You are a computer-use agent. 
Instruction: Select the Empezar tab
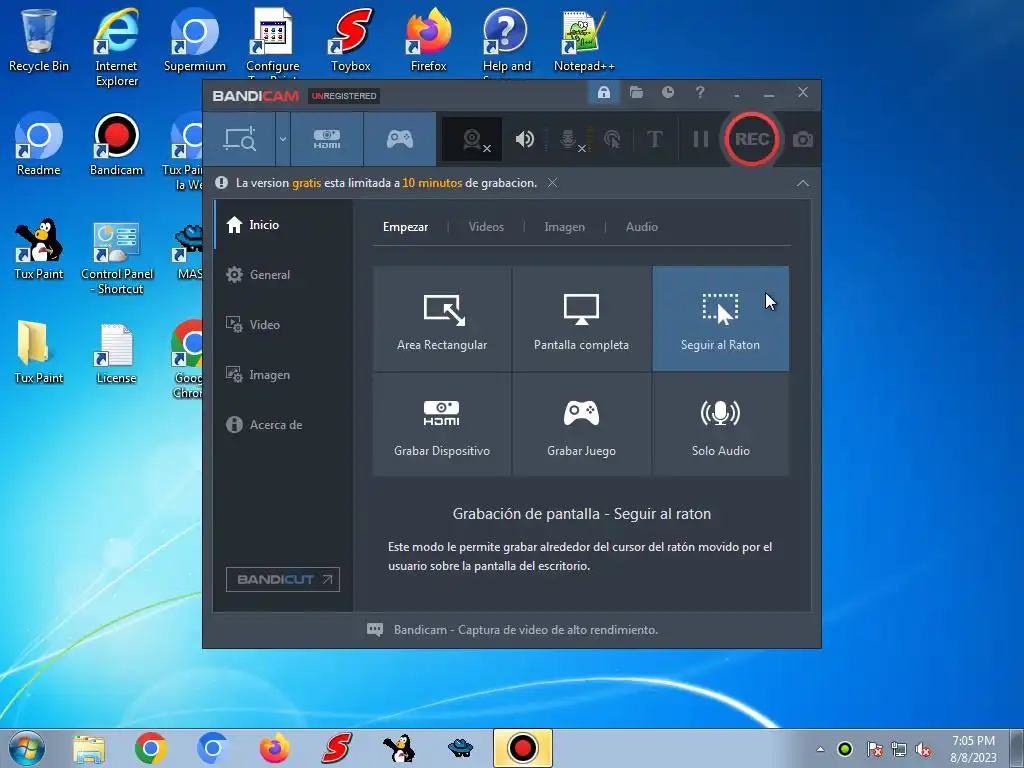[406, 227]
